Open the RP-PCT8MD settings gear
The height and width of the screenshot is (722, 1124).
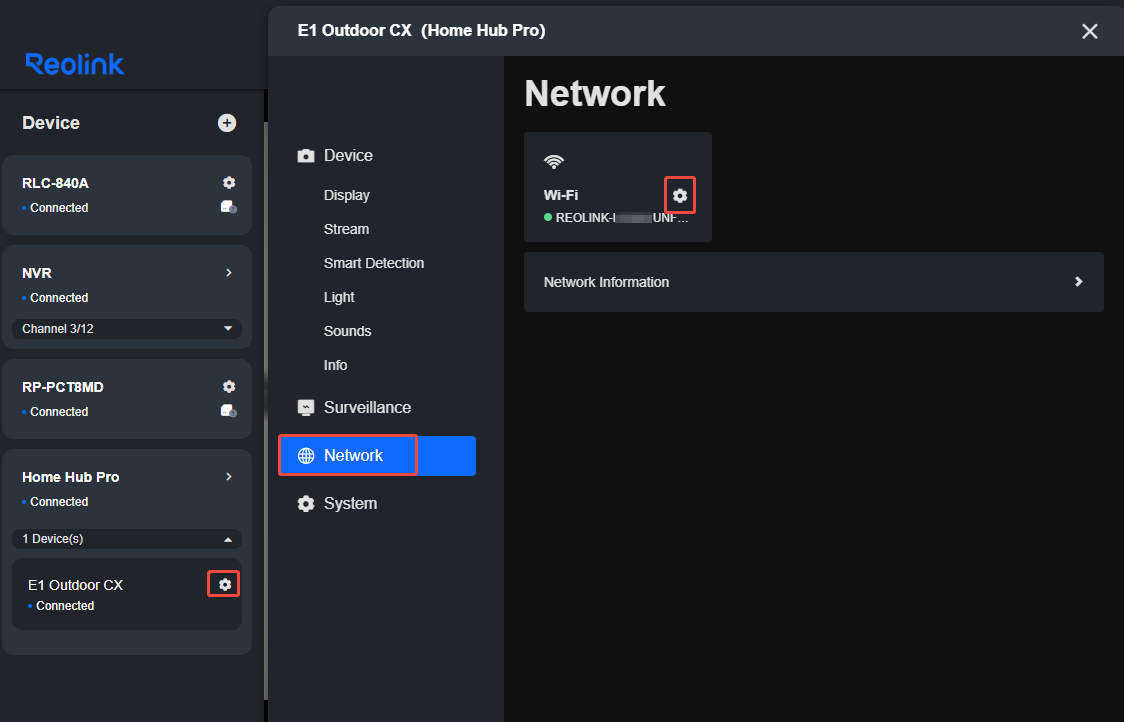(x=228, y=386)
